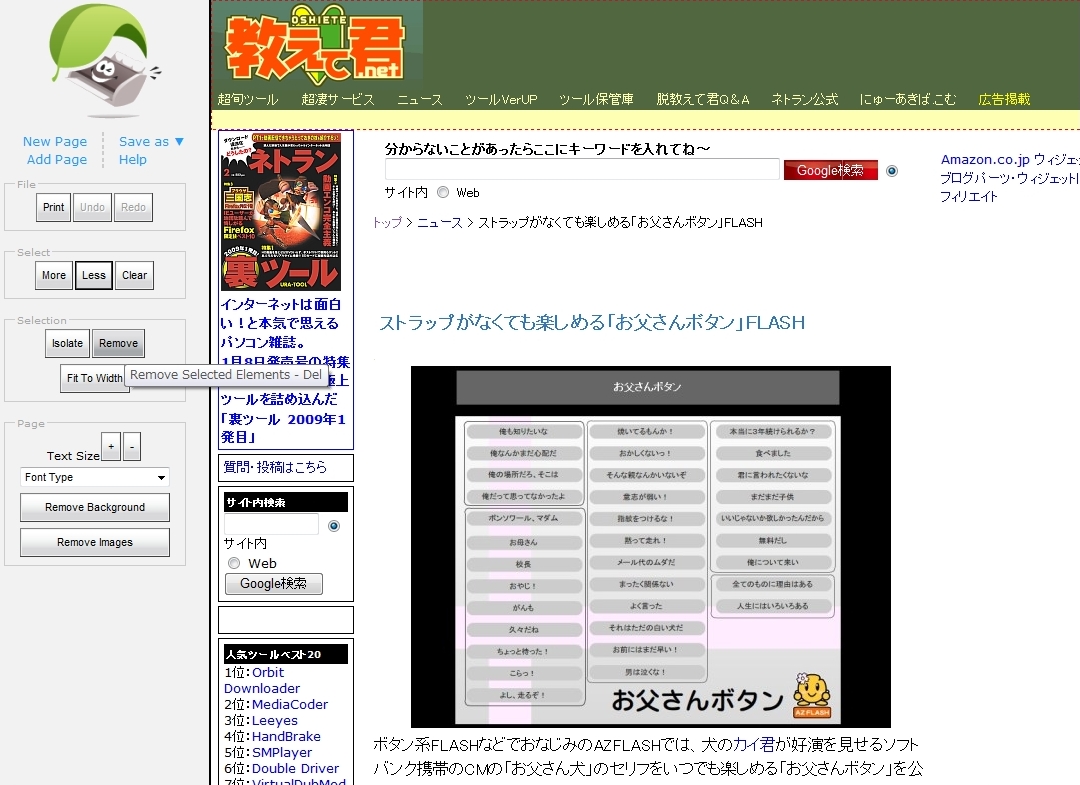
Task: Focus the main keyword search field
Action: (x=582, y=169)
